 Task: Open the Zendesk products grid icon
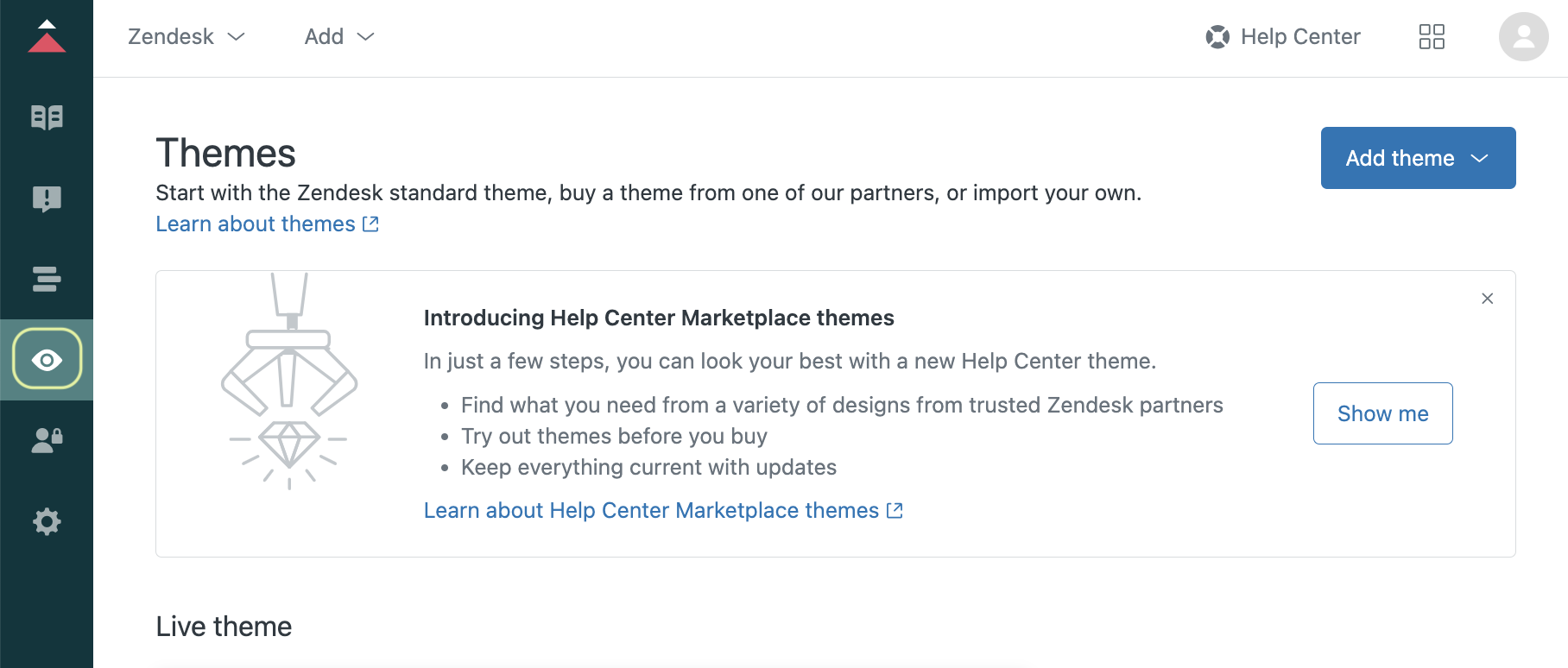[1432, 36]
